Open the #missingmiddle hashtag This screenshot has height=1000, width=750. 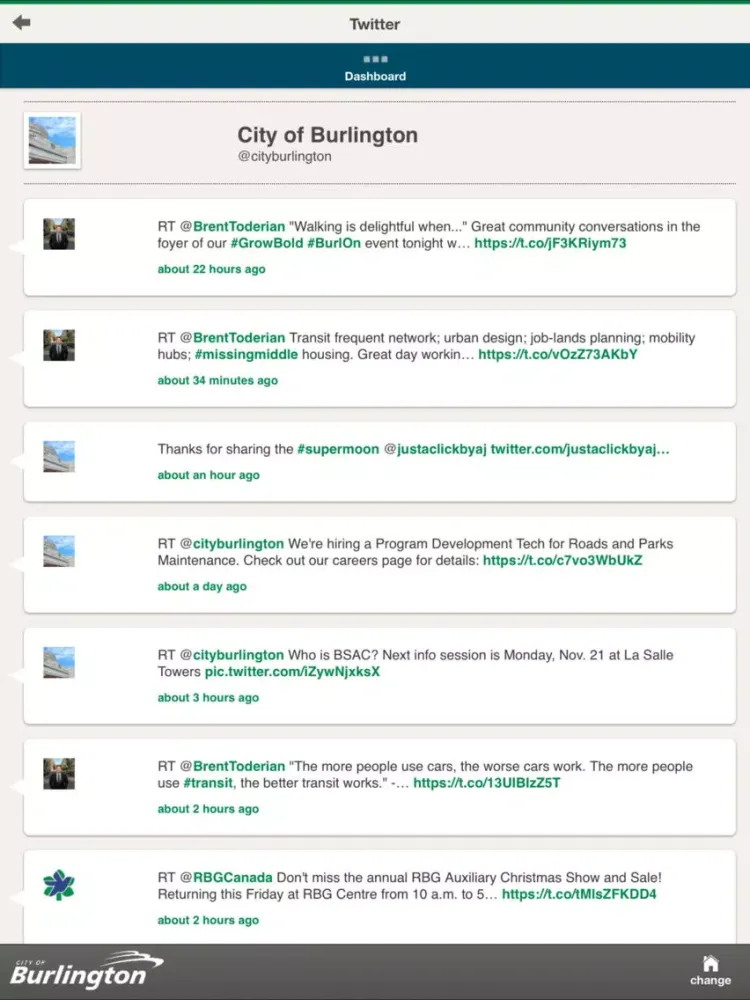tap(246, 354)
